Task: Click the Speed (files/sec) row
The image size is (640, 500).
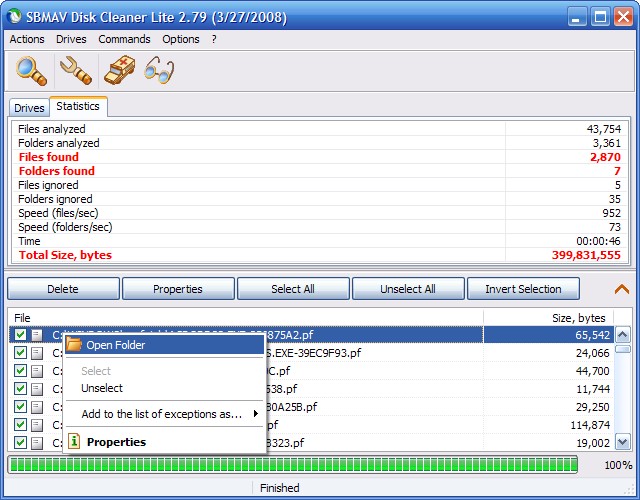Action: tap(320, 213)
